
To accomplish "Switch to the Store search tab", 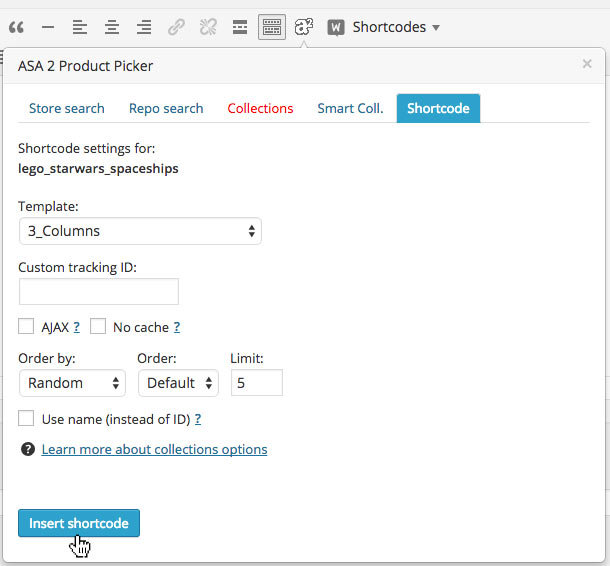I will [x=67, y=108].
